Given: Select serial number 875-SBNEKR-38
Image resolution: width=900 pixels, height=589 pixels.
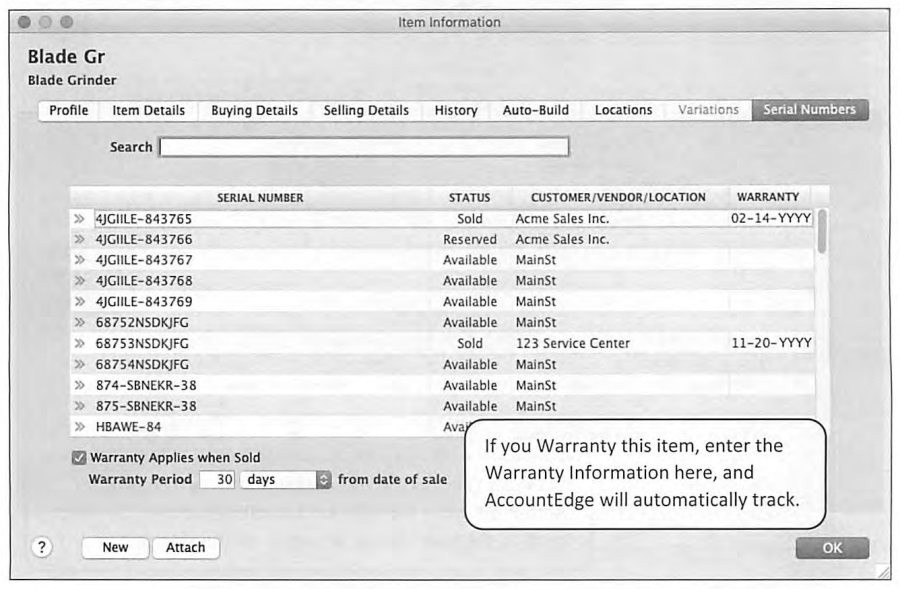Looking at the screenshot, I should 146,406.
